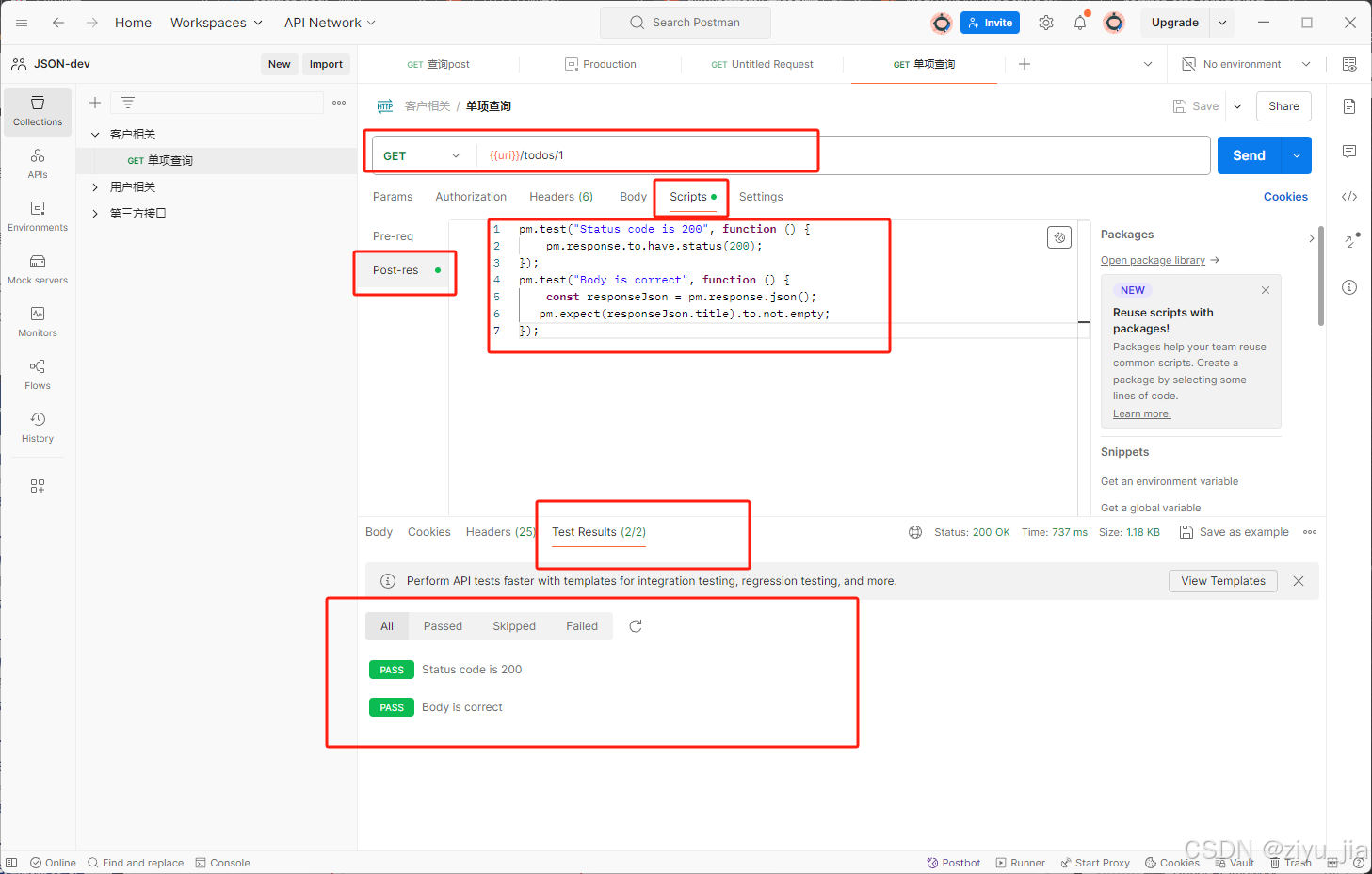Click View Templates button
Viewport: 1372px width, 874px height.
coord(1223,581)
